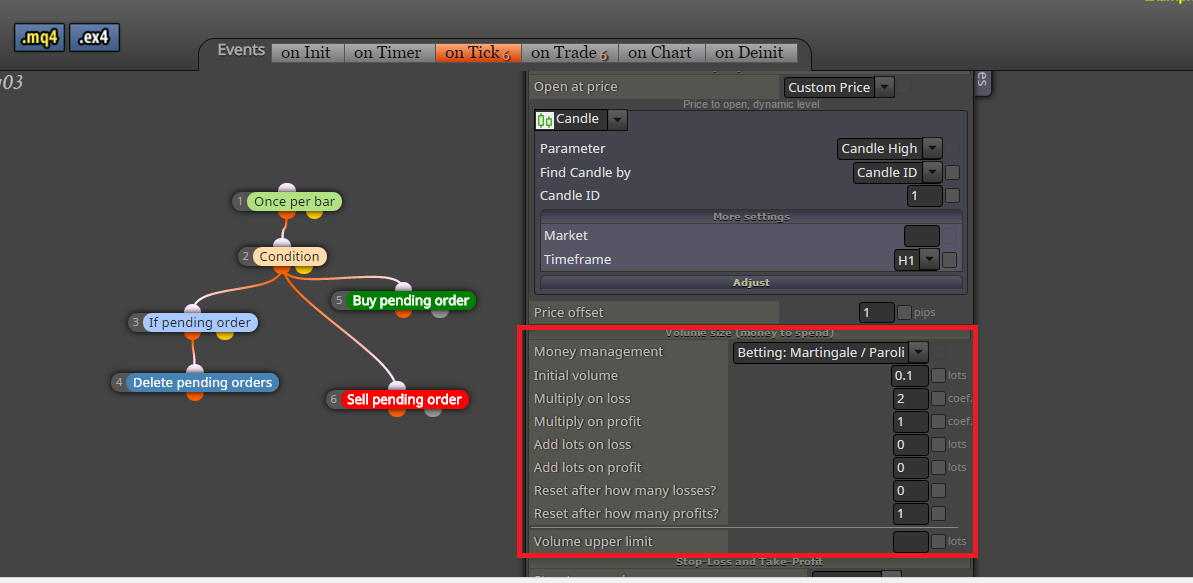The width and height of the screenshot is (1193, 583).
Task: Click the Price offset input field
Action: coord(876,312)
